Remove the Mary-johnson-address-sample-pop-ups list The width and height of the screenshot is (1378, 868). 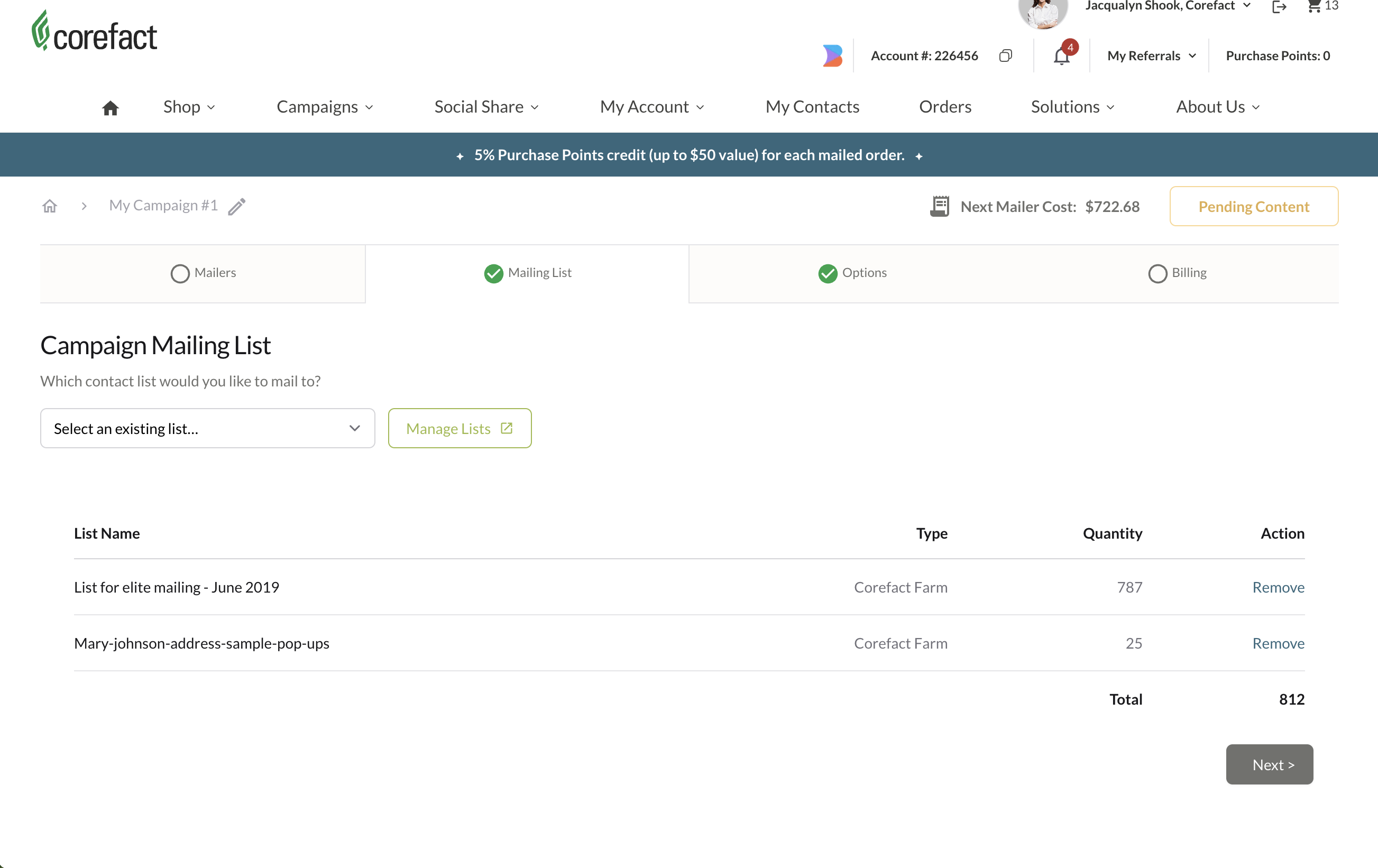(x=1278, y=643)
